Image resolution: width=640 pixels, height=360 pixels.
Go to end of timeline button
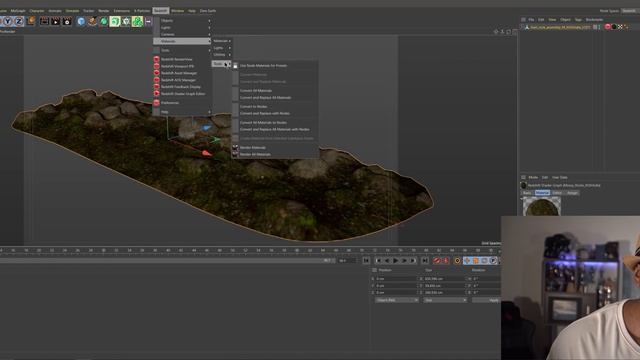[x=425, y=260]
